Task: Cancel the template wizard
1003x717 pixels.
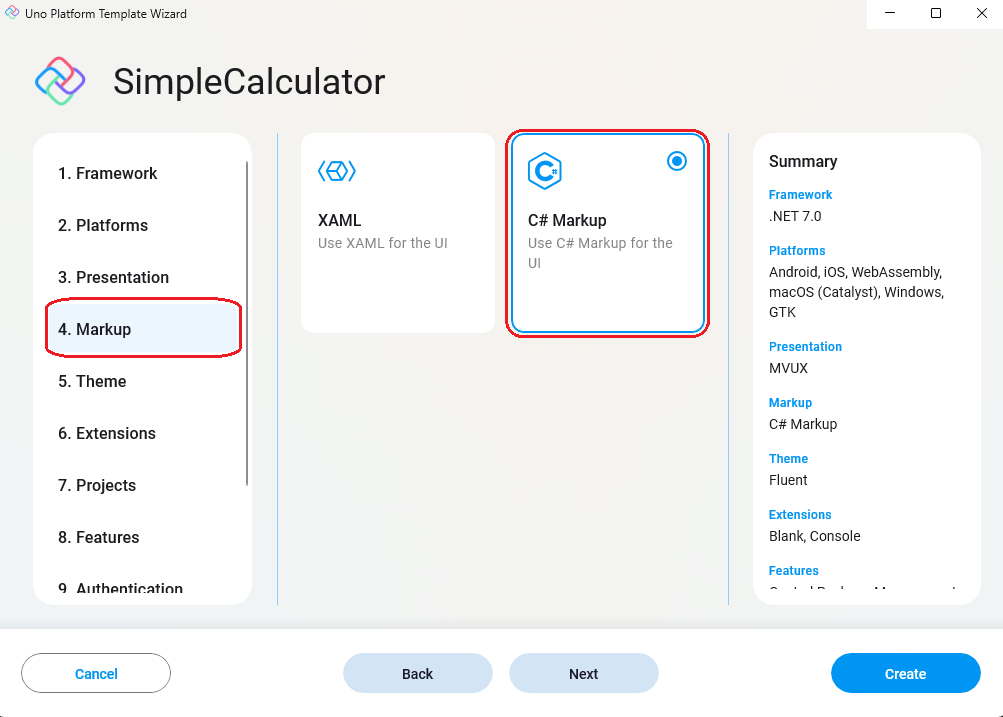Action: 95,673
